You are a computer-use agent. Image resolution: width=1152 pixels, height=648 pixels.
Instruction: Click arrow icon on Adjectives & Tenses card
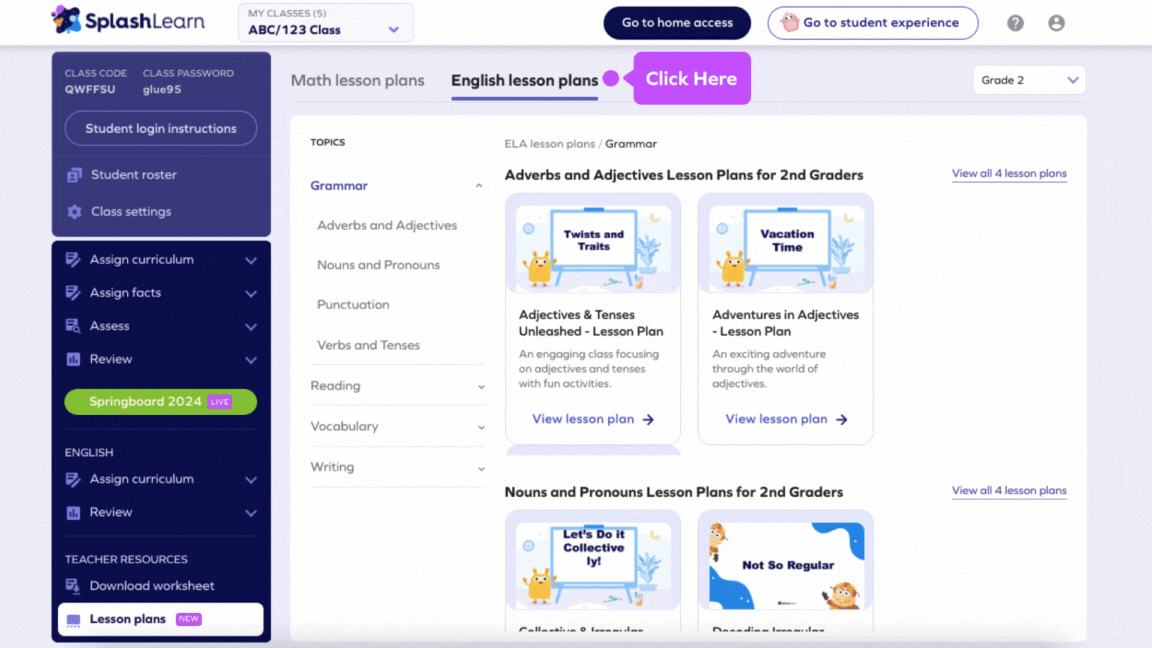click(x=648, y=420)
